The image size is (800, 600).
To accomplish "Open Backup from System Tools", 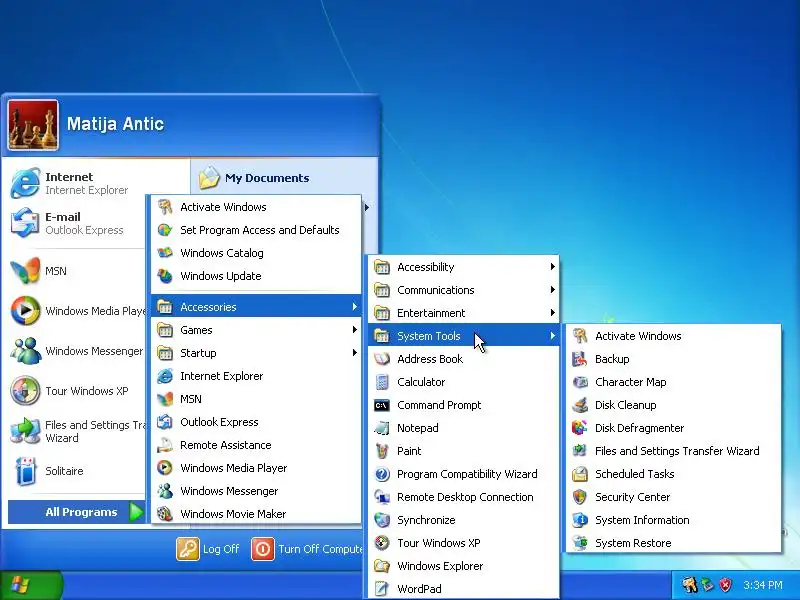I will tap(672, 359).
